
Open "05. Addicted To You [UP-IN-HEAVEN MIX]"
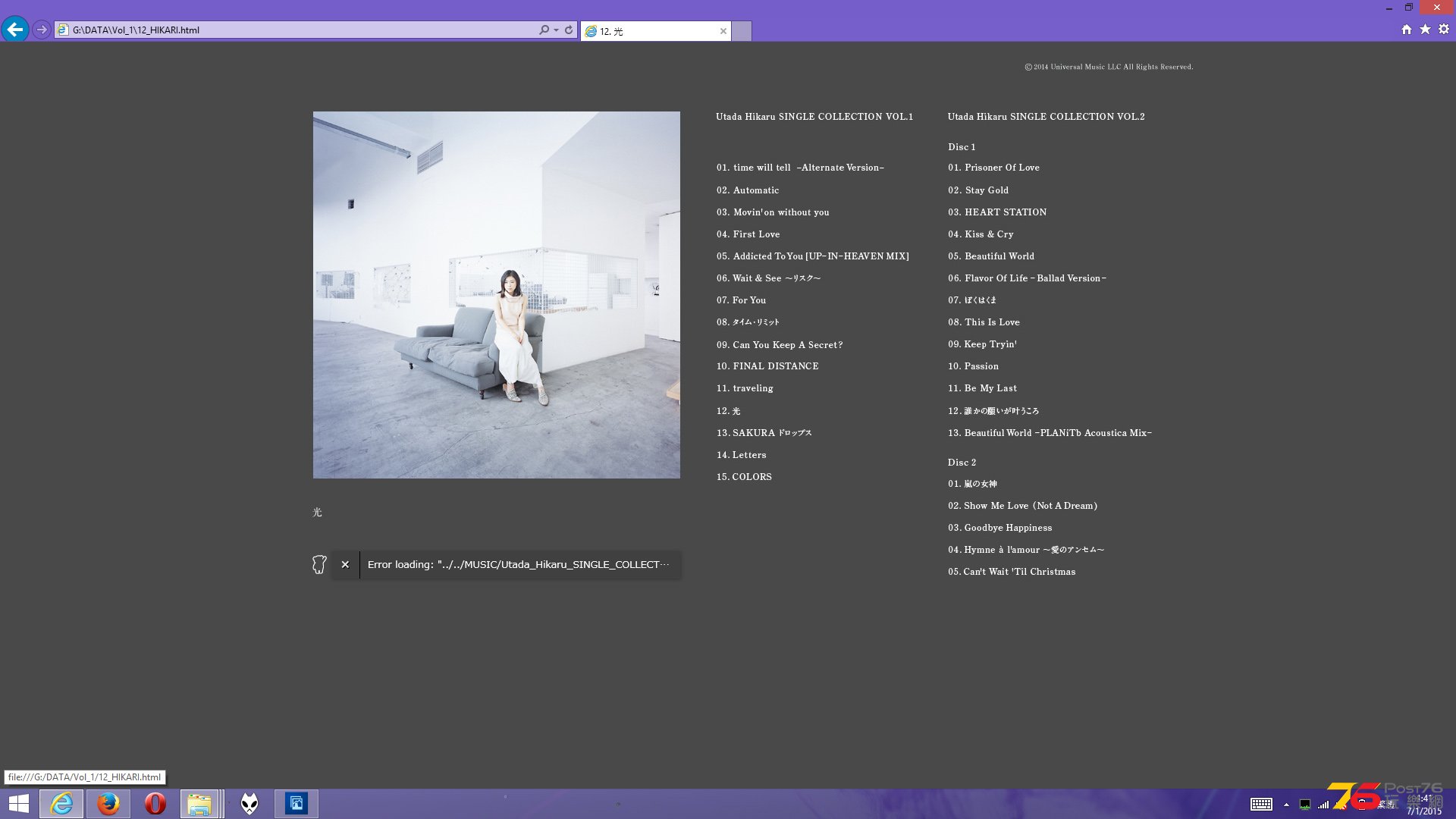click(x=813, y=256)
